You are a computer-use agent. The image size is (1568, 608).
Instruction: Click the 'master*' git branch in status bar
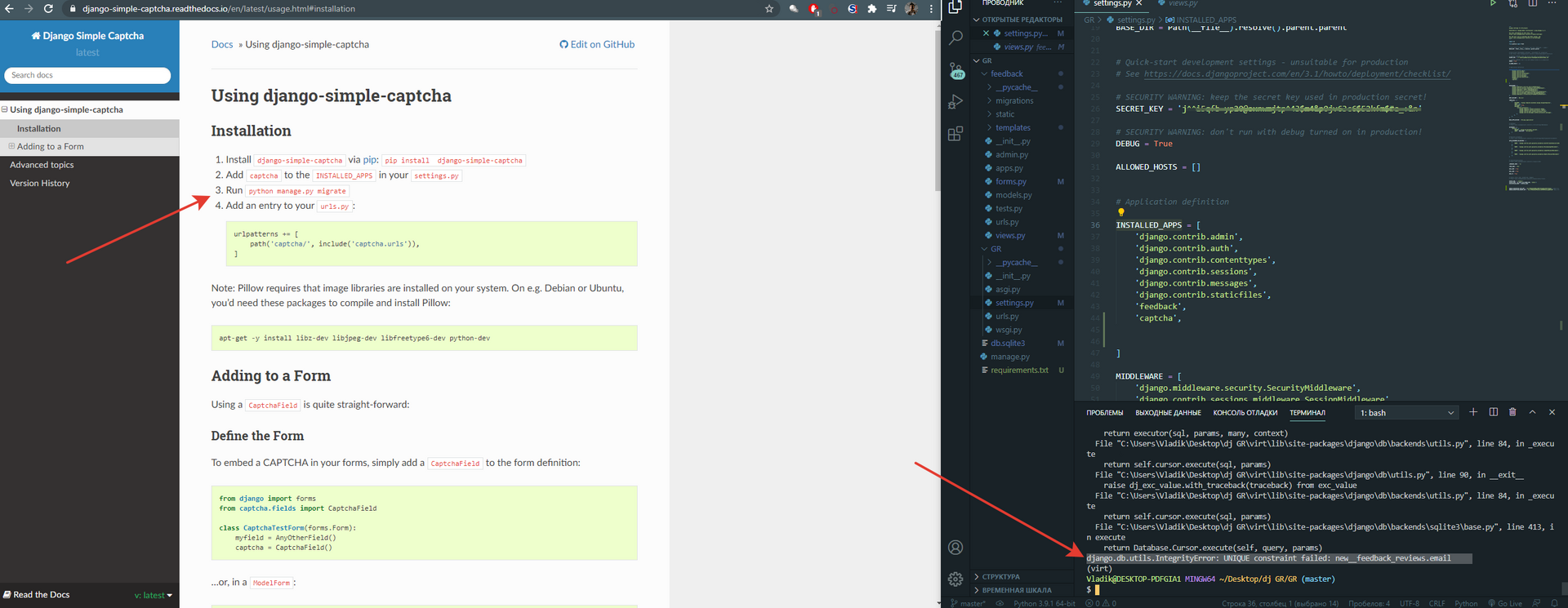click(969, 603)
